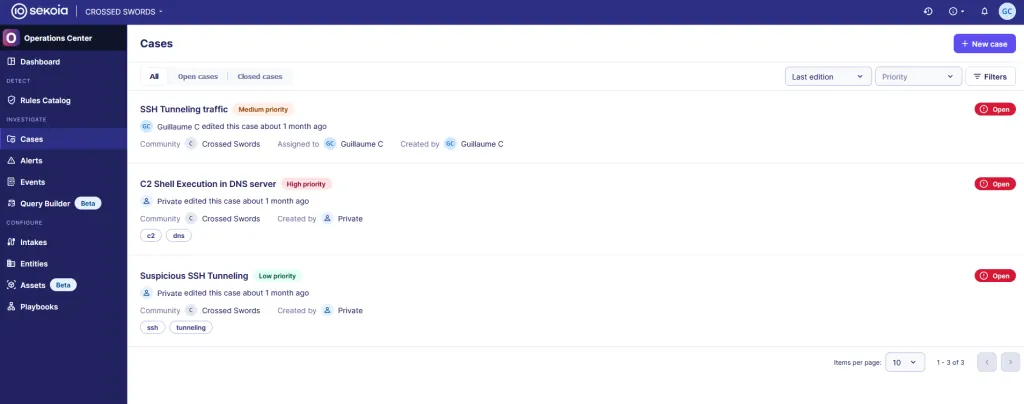Screen dimensions: 1024x404
Task: Click the Entities building icon
Action: click(x=10, y=264)
